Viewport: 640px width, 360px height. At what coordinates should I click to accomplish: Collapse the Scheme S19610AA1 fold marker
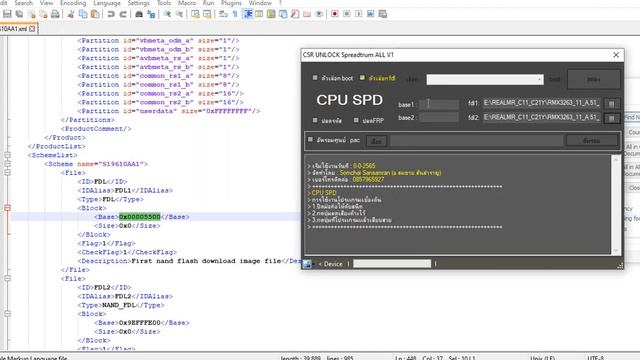pyautogui.click(x=7, y=164)
